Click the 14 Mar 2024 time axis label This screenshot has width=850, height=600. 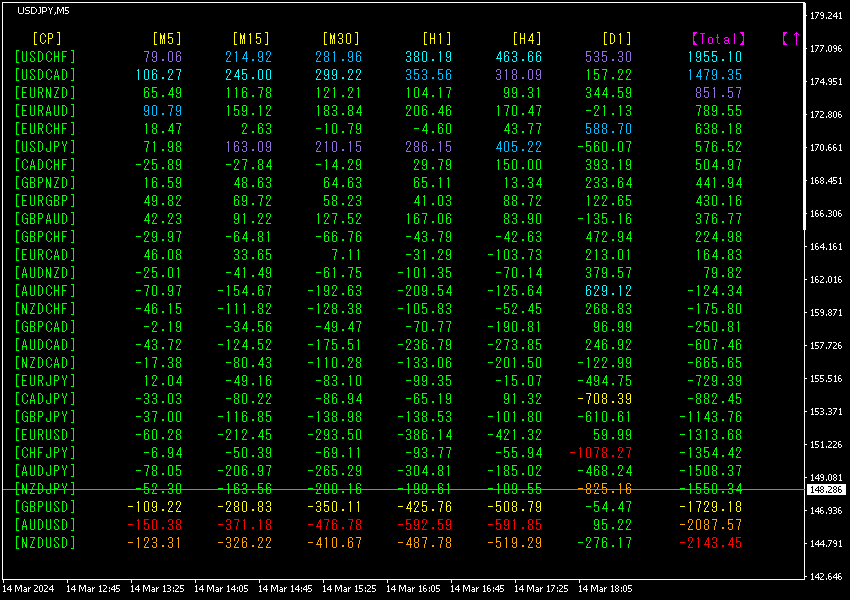(x=28, y=589)
